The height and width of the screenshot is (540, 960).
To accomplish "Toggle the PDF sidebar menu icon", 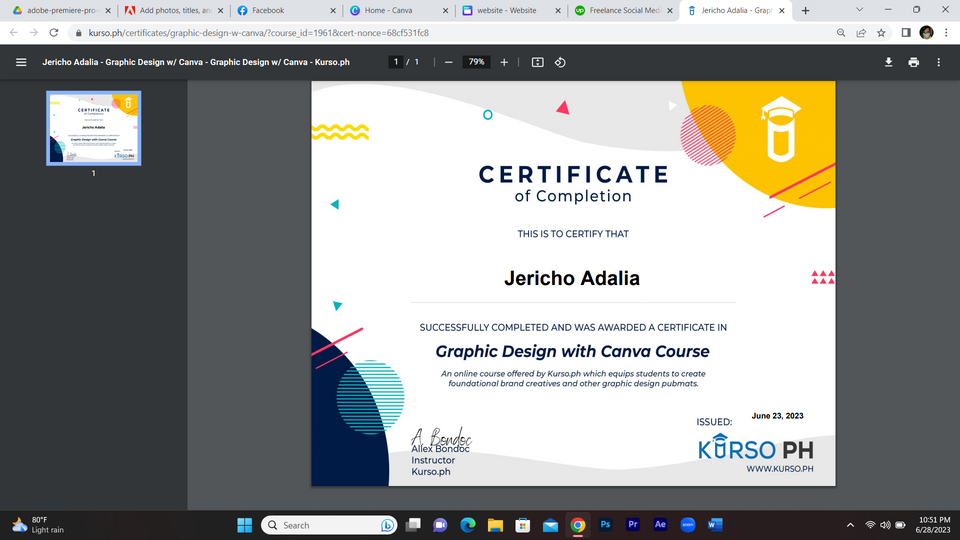I will 21,62.
